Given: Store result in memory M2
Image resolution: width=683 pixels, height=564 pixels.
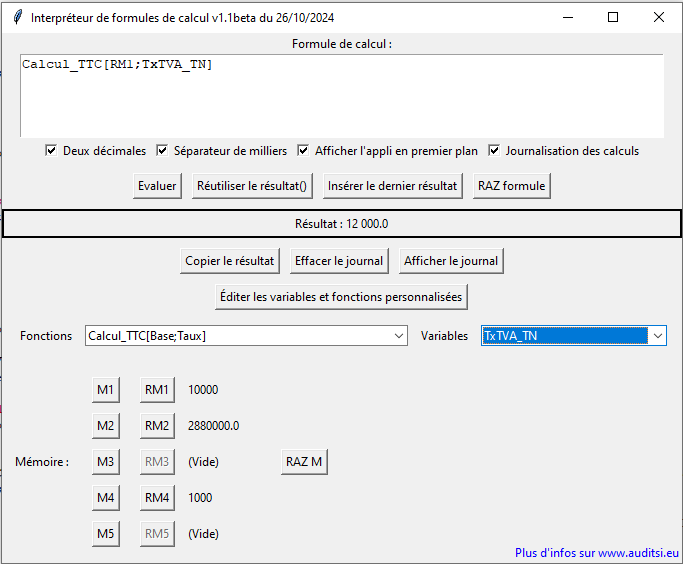Looking at the screenshot, I should coord(106,426).
